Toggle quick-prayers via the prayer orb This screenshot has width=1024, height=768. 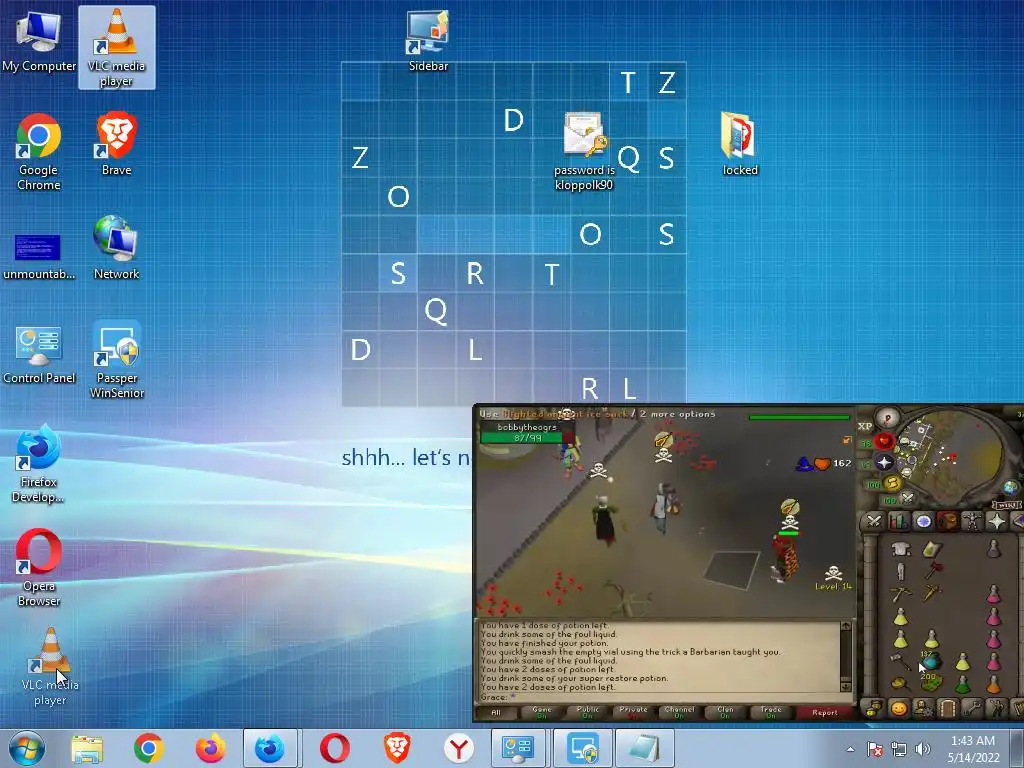884,462
